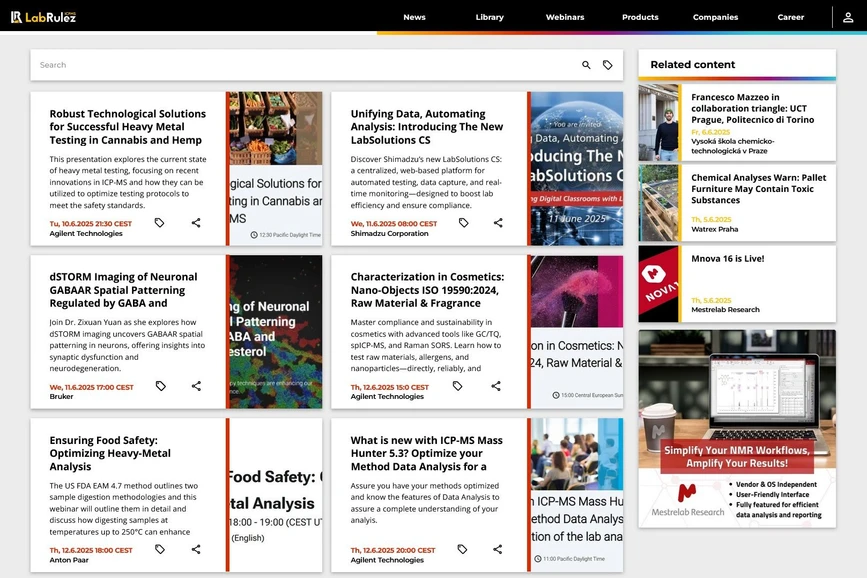This screenshot has width=867, height=578.
Task: Open What is new with ICP-MS title
Action: [426, 453]
